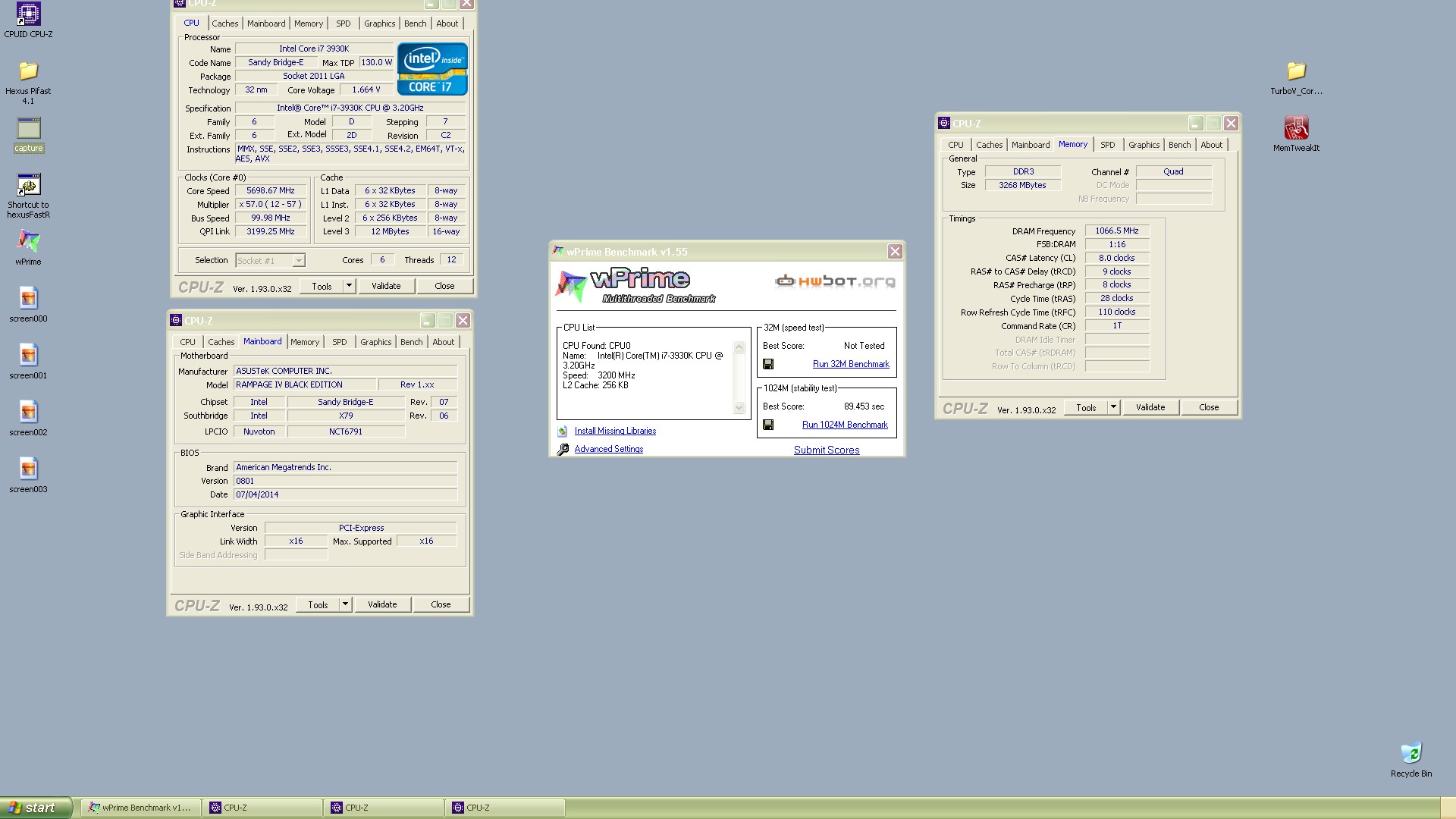Click the Intel Core i7 logo
1456x819 pixels.
(432, 69)
